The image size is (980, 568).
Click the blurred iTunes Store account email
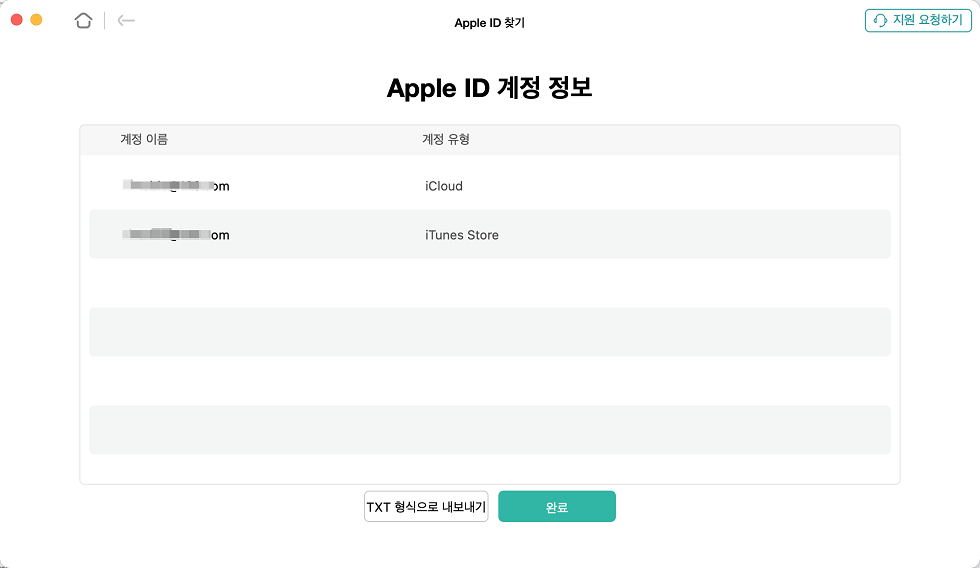pos(176,234)
